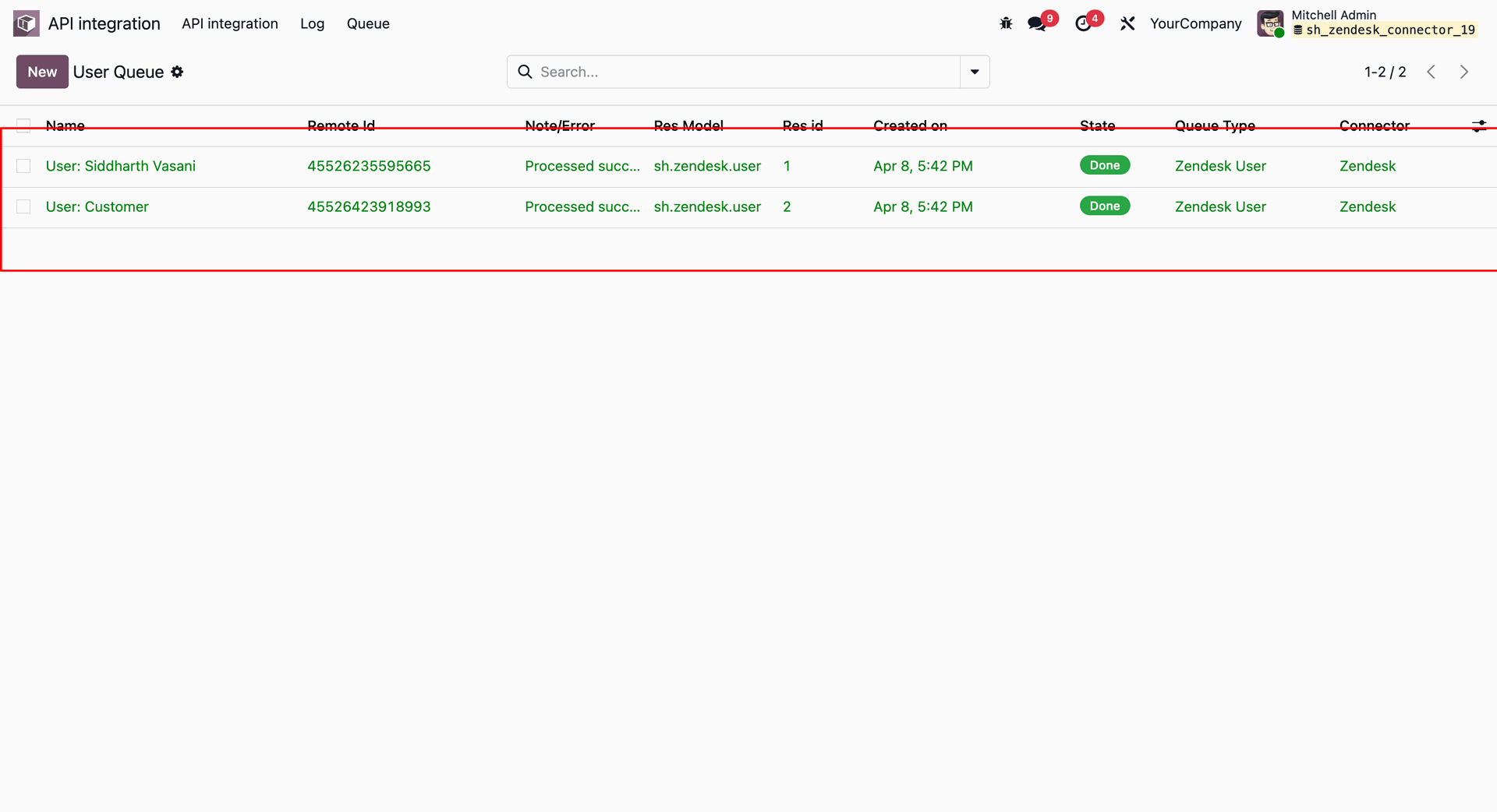Open the conversations chat icon with 9 badge
The height and width of the screenshot is (812, 1497).
point(1038,23)
